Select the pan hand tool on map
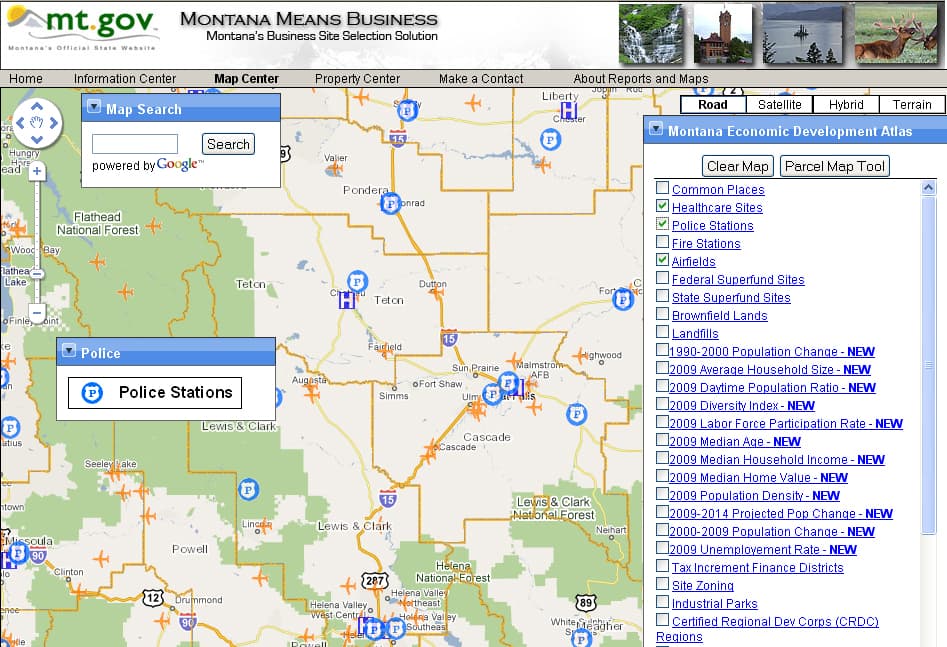The width and height of the screenshot is (947, 647). pyautogui.click(x=37, y=121)
